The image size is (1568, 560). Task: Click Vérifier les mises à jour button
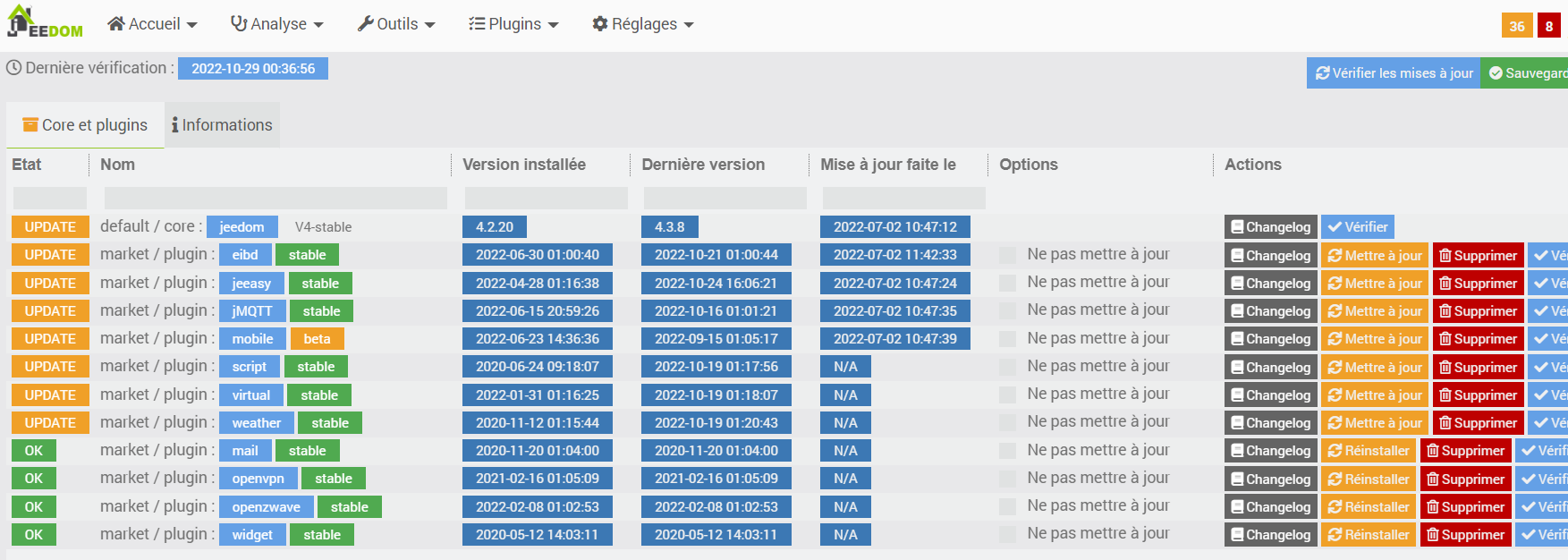pyautogui.click(x=1394, y=73)
